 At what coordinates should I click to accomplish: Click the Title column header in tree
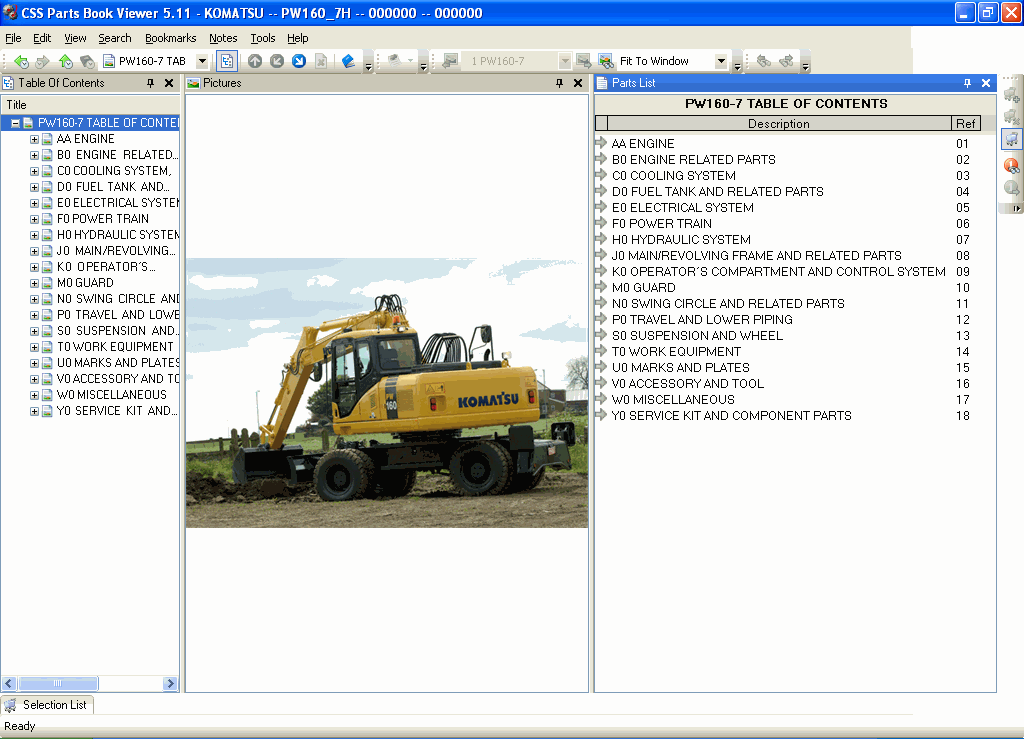tap(90, 105)
